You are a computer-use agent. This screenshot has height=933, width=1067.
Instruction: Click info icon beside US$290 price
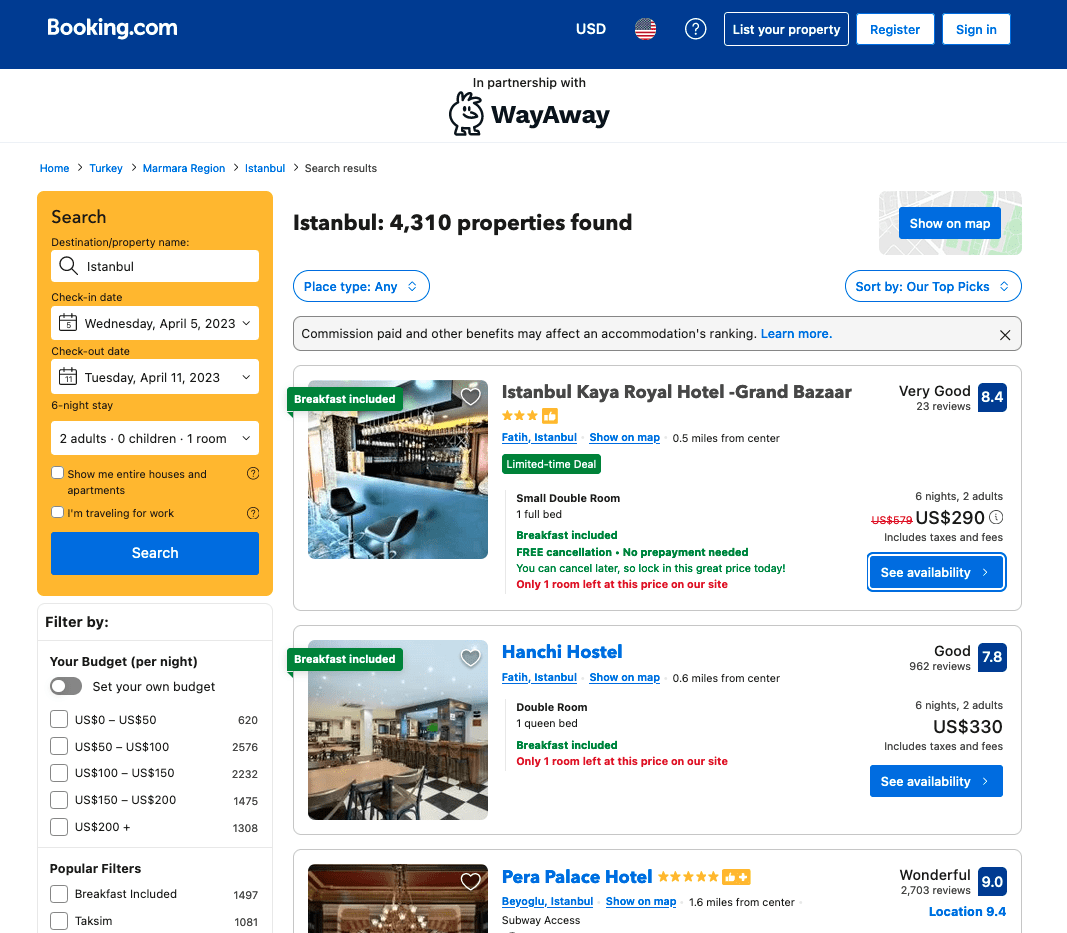(996, 517)
